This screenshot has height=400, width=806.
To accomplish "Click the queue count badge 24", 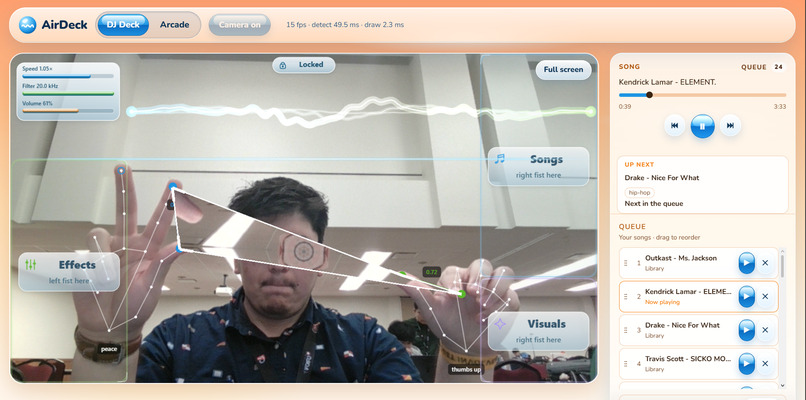I will [x=778, y=67].
